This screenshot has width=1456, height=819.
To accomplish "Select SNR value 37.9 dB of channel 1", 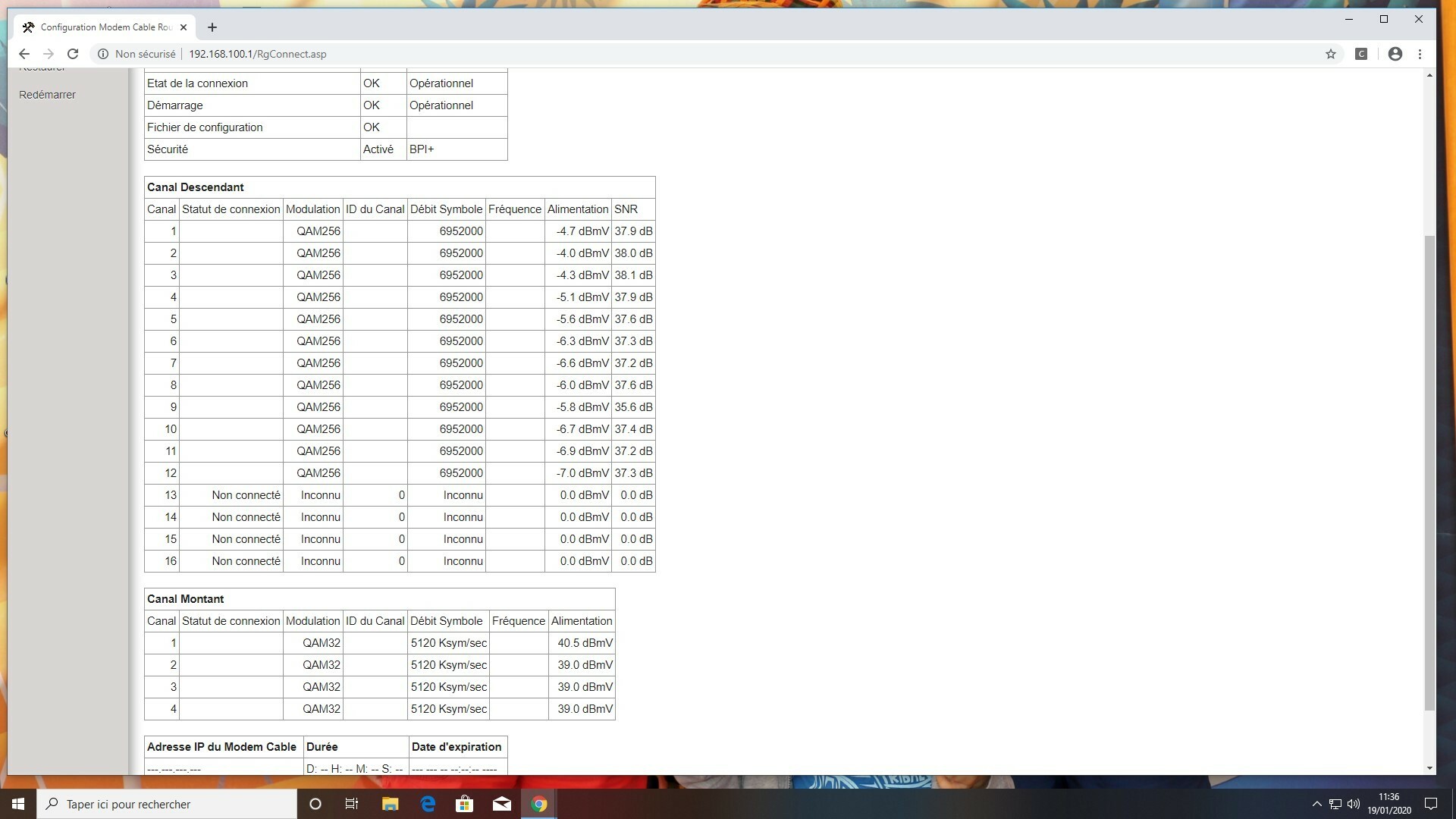I will click(x=633, y=231).
